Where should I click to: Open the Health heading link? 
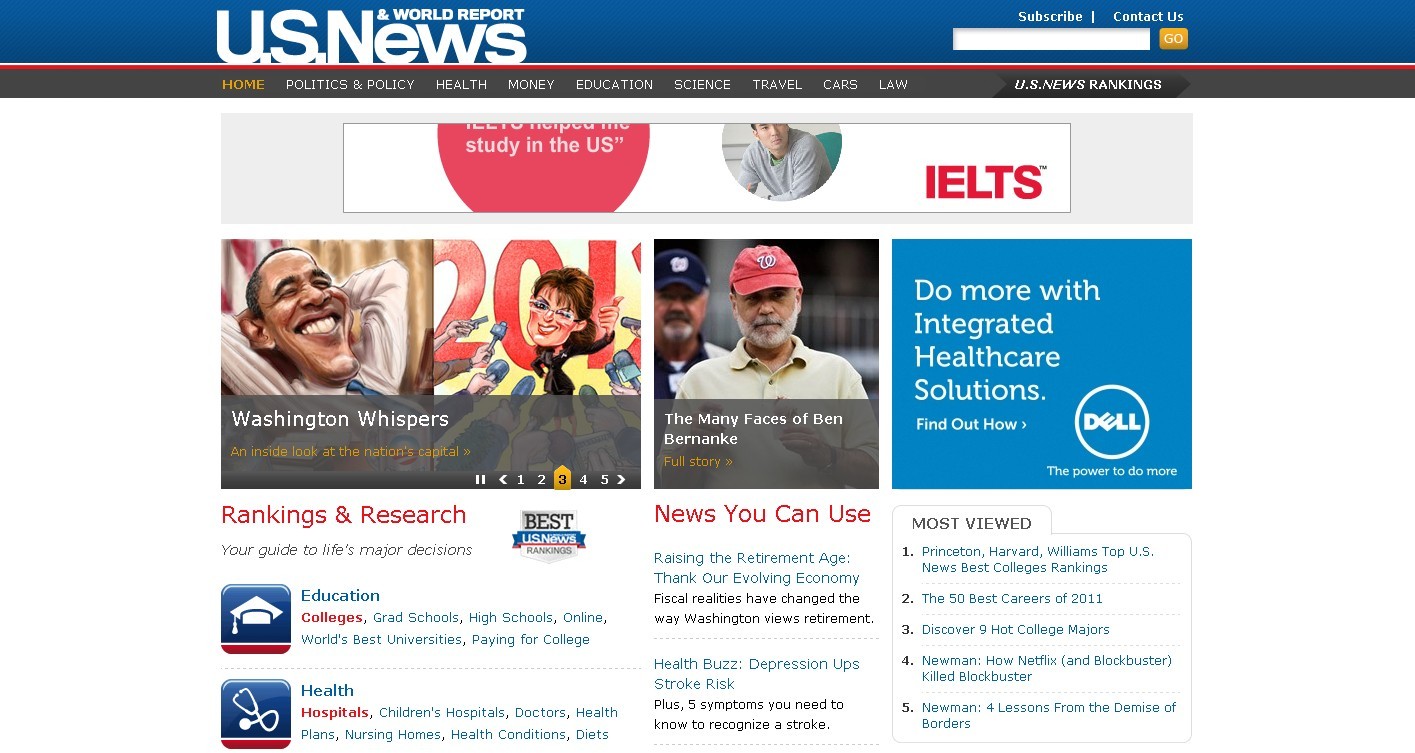[327, 690]
